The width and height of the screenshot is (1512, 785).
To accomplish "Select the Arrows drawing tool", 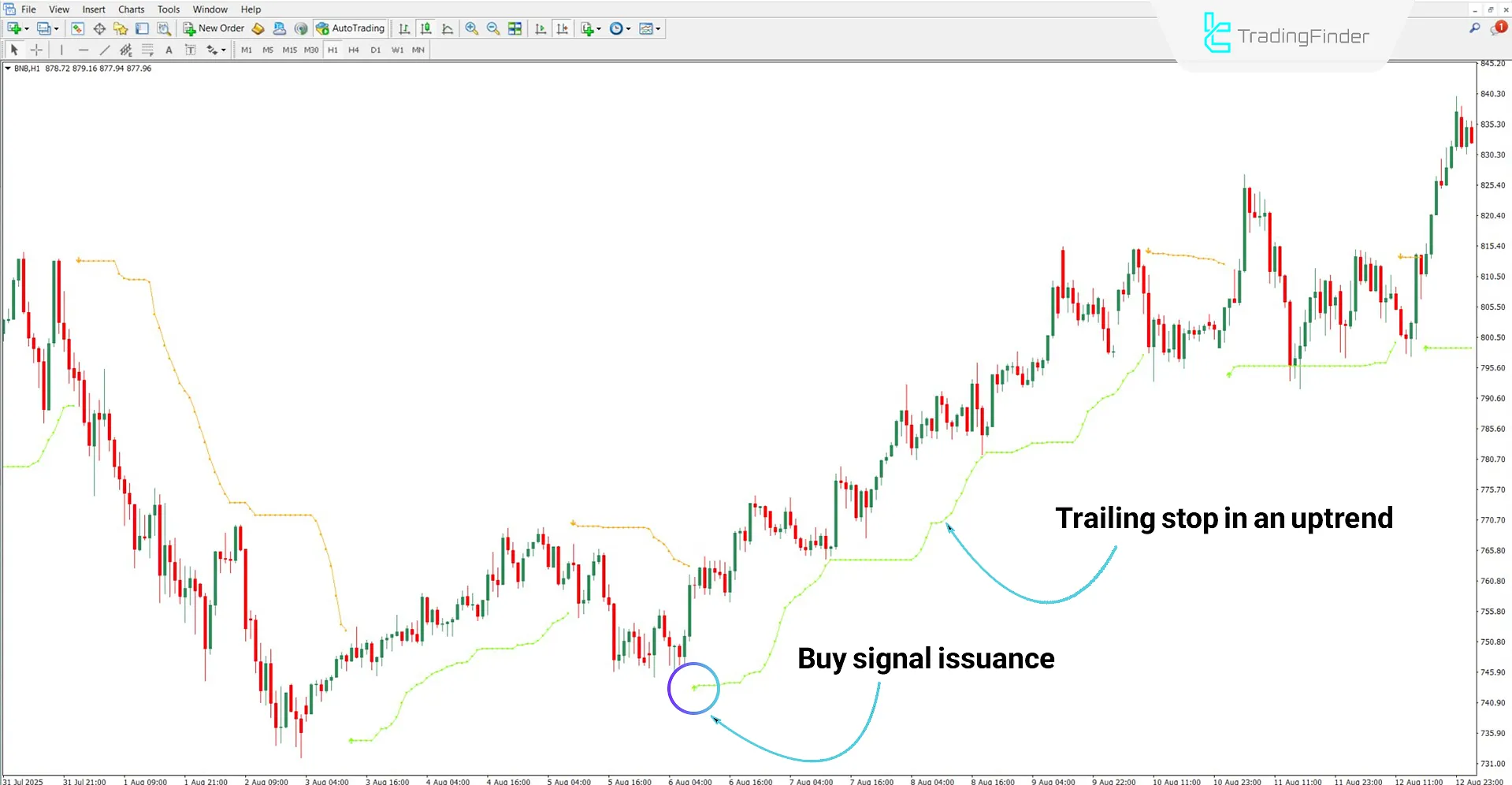I will click(212, 50).
